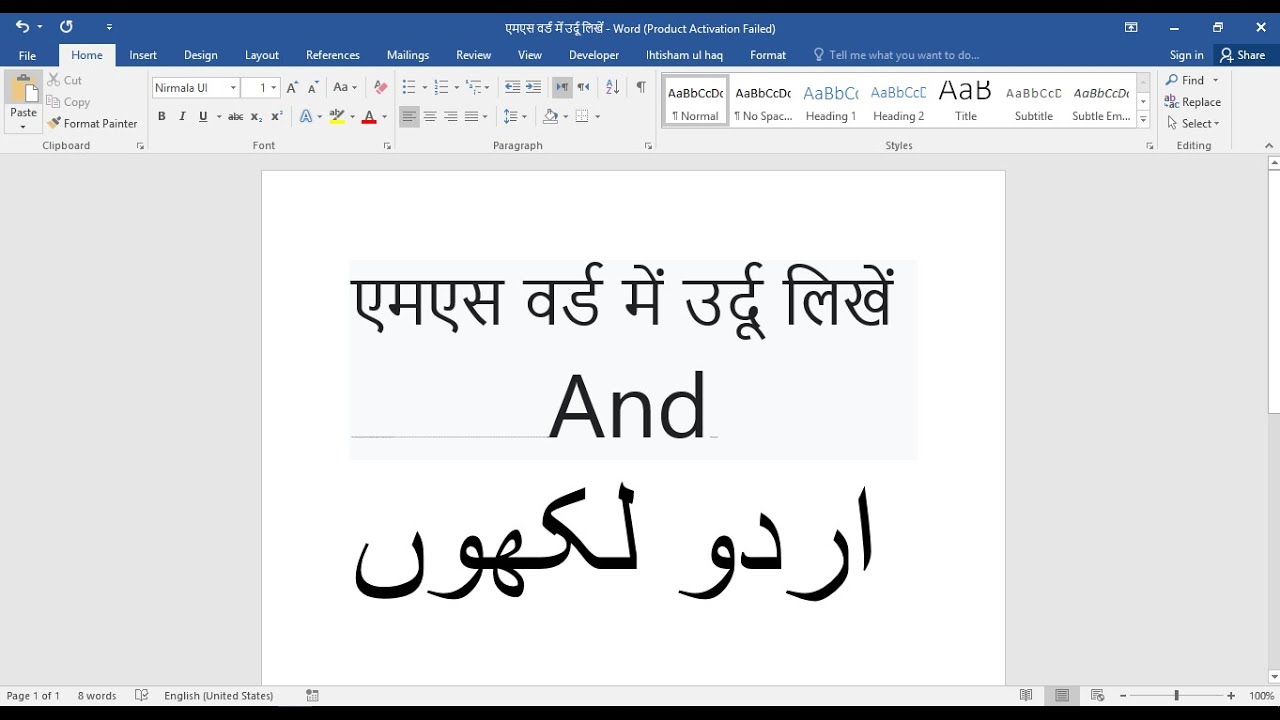This screenshot has width=1280, height=720.
Task: Apply Text Effects and Typography
Action: (x=306, y=117)
